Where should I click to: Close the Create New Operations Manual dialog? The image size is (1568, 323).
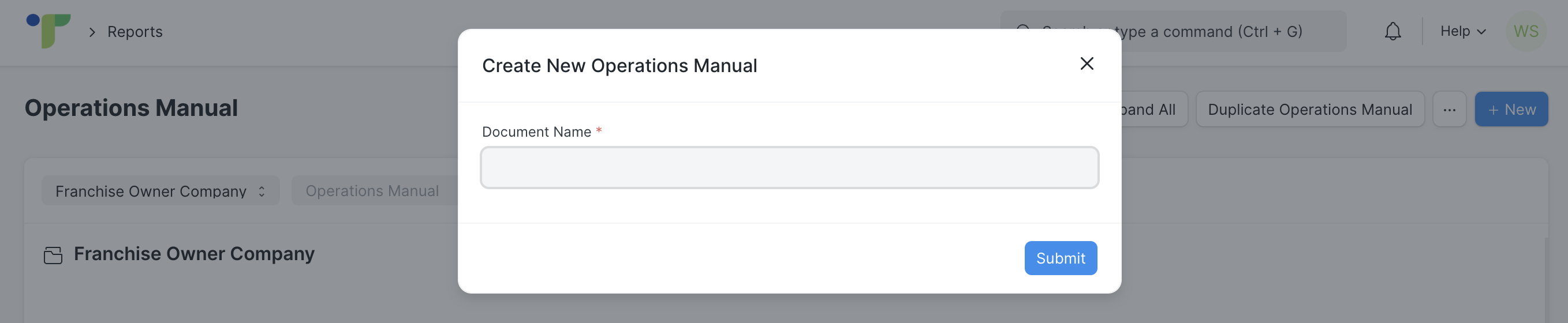click(x=1087, y=64)
